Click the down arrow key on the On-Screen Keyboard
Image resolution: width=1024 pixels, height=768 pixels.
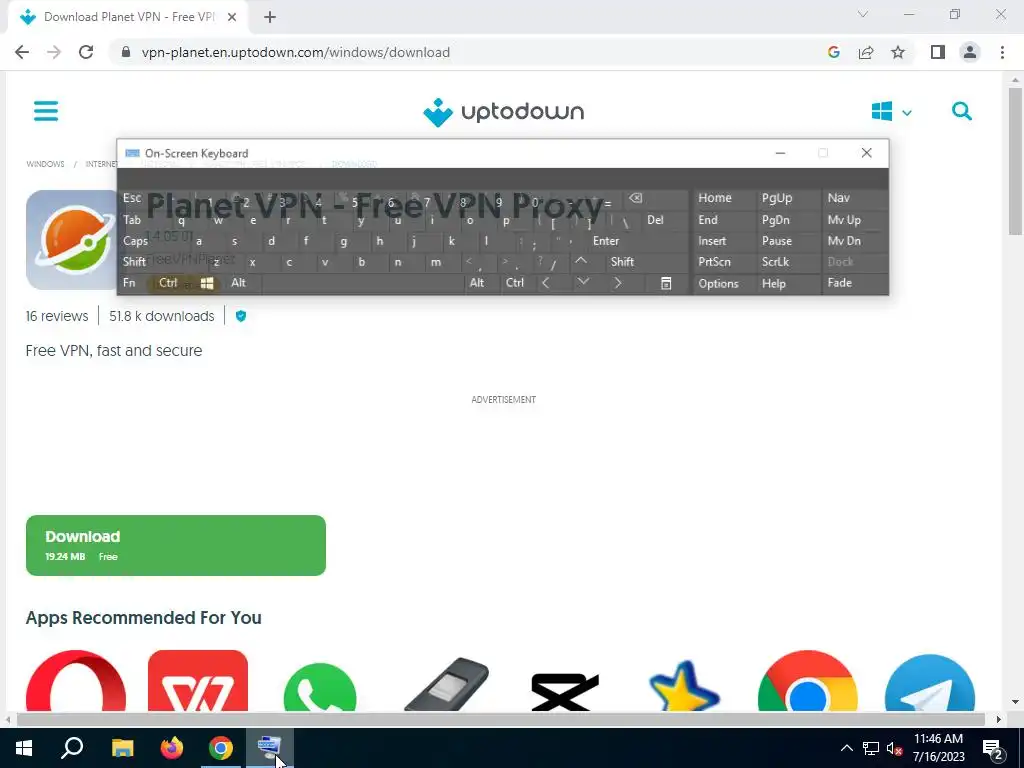click(x=583, y=283)
